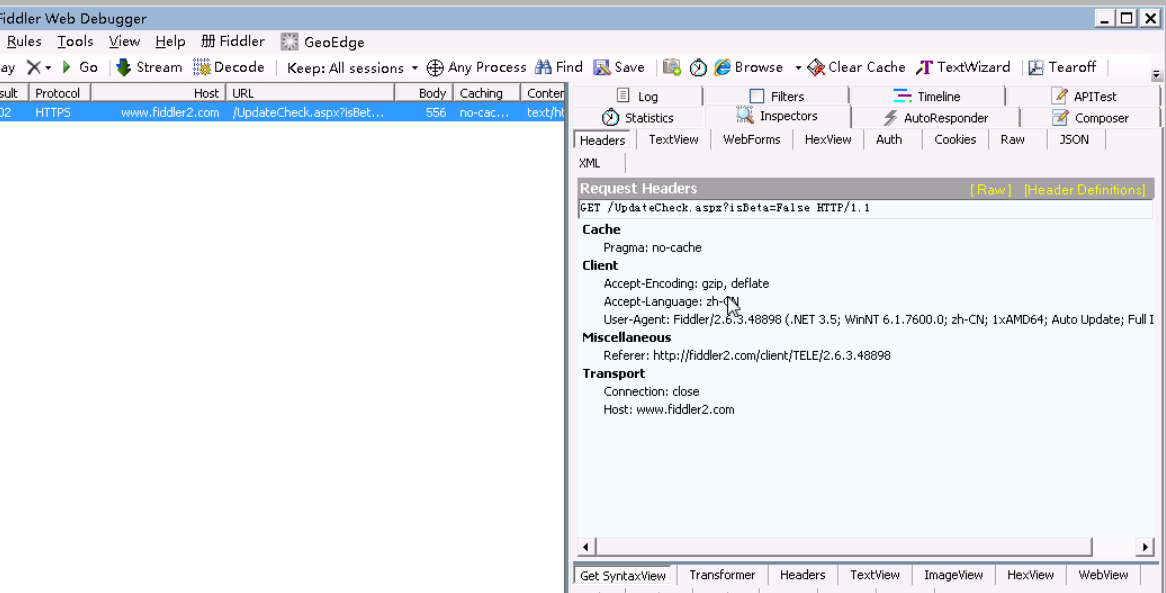Image resolution: width=1166 pixels, height=593 pixels.
Task: Open the WebView response tab
Action: tap(1103, 574)
